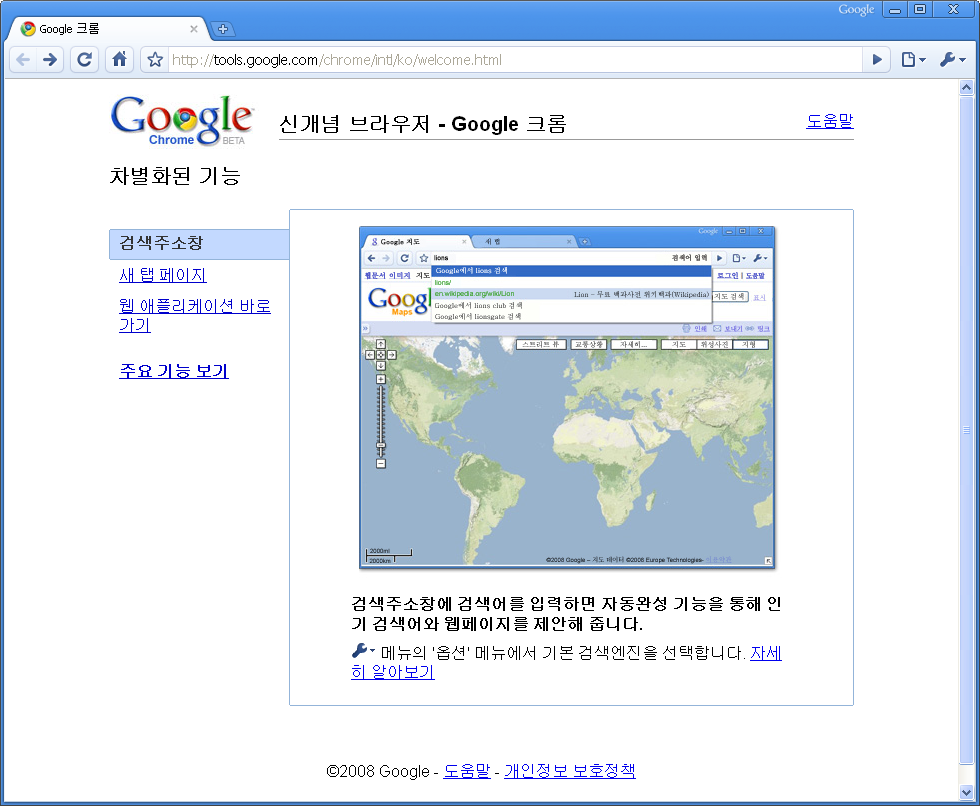
Task: Click the ©2008 Google footer text
Action: tap(378, 771)
